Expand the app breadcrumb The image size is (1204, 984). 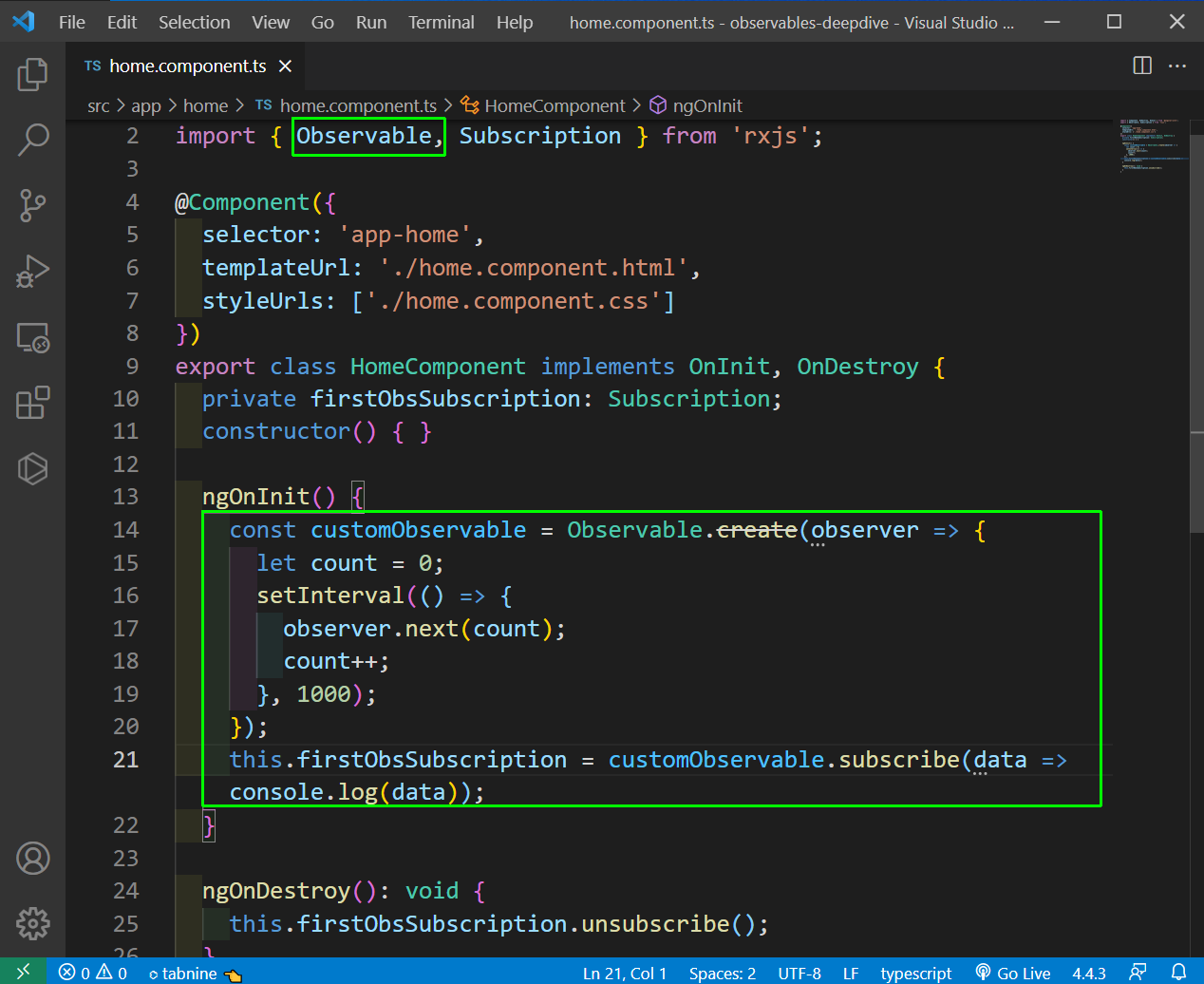(x=146, y=105)
